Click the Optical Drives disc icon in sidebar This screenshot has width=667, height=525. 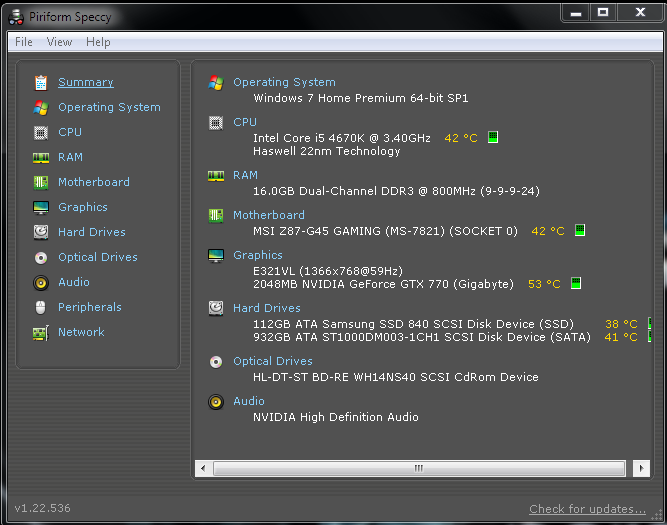41,258
